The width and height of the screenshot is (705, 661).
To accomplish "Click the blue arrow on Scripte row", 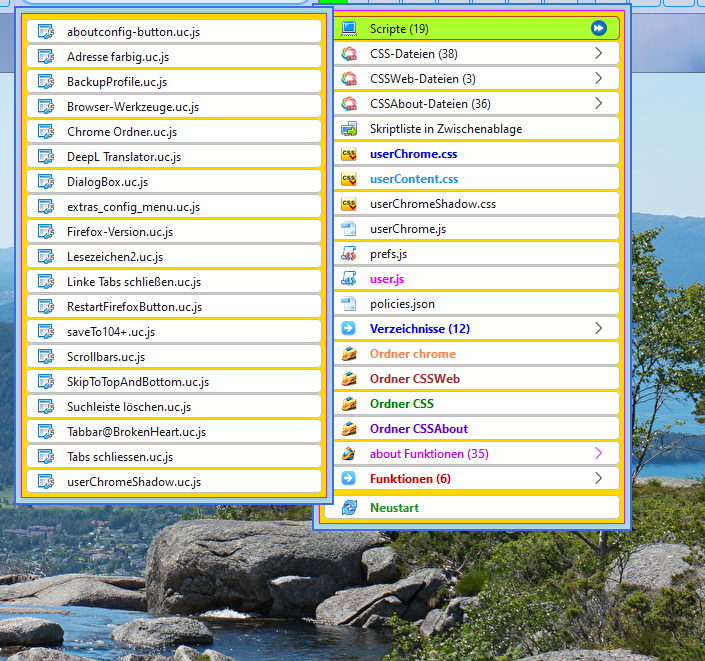I will (599, 29).
